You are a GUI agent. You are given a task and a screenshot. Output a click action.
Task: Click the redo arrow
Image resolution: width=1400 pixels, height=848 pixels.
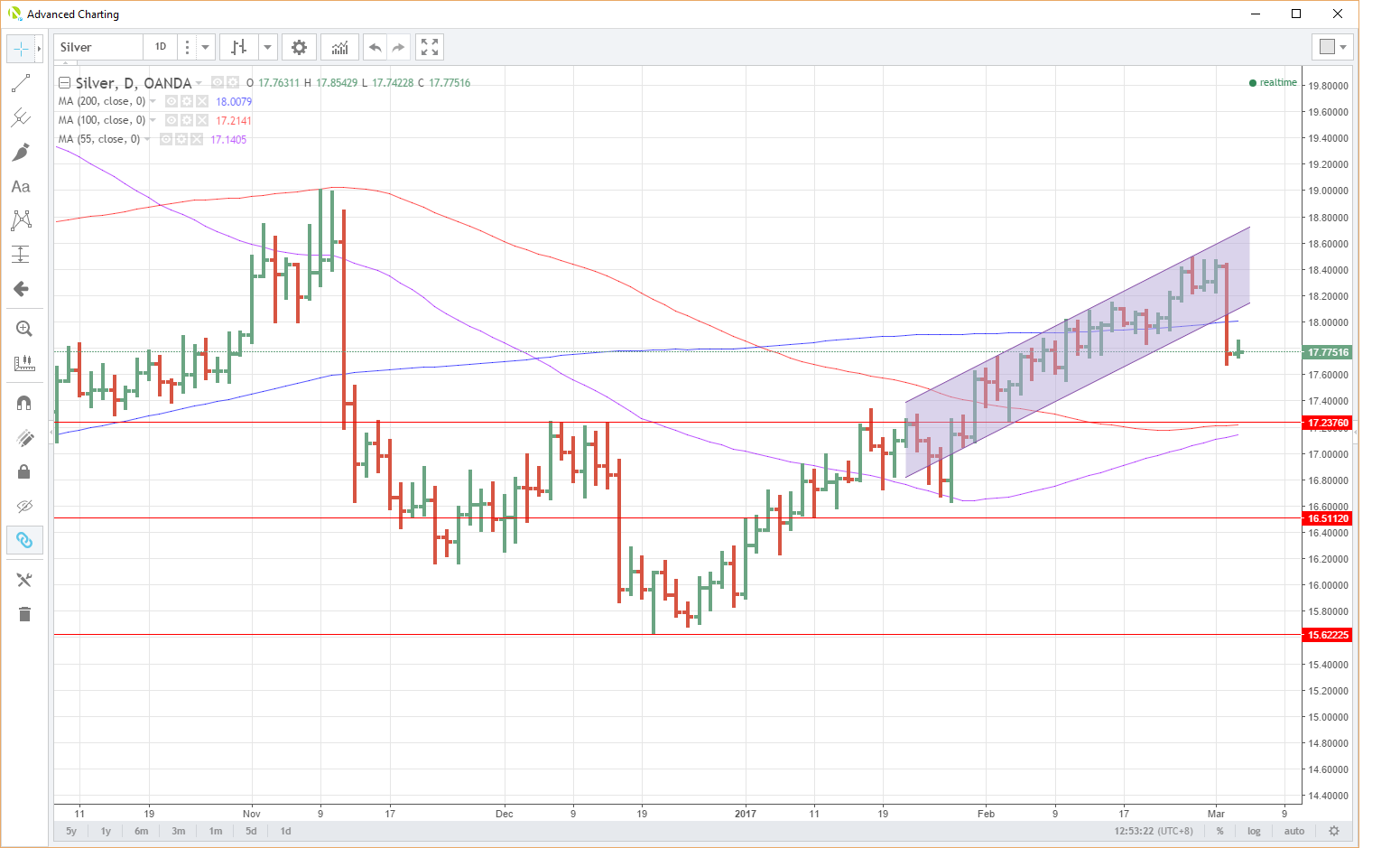(x=398, y=47)
